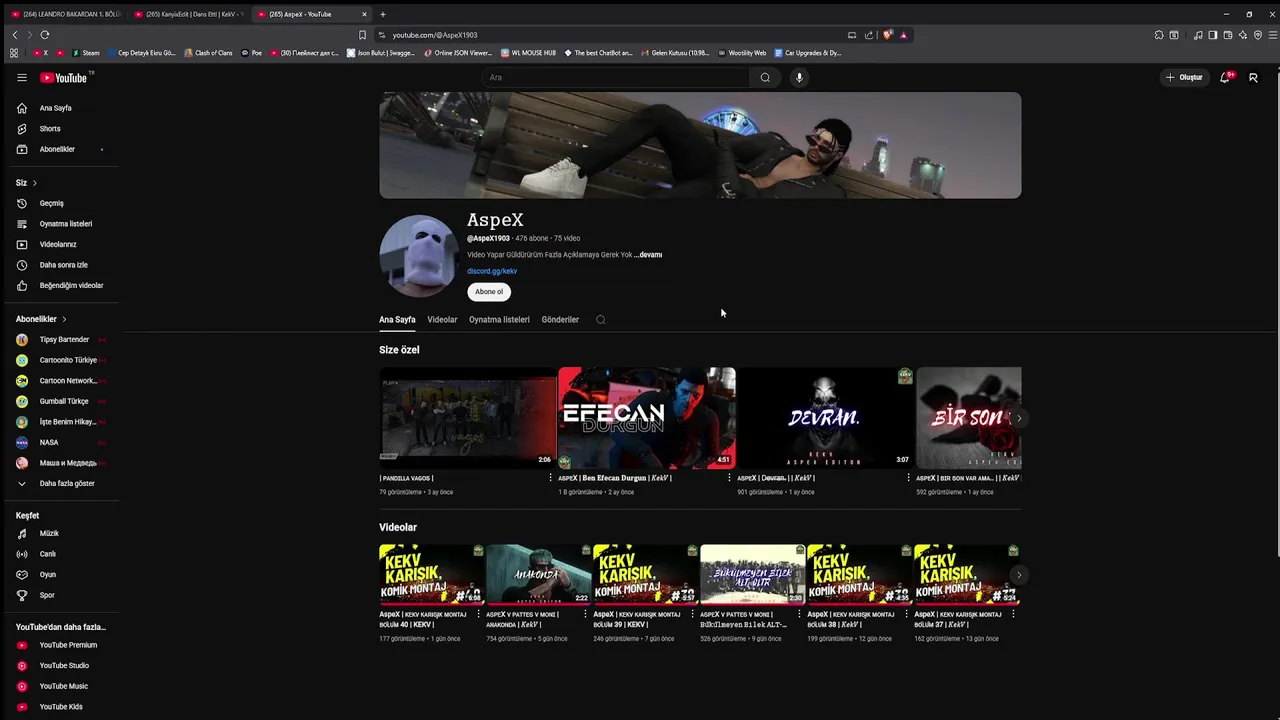The height and width of the screenshot is (720, 1280).
Task: Open Canlı under Keşfet
Action: click(x=47, y=554)
